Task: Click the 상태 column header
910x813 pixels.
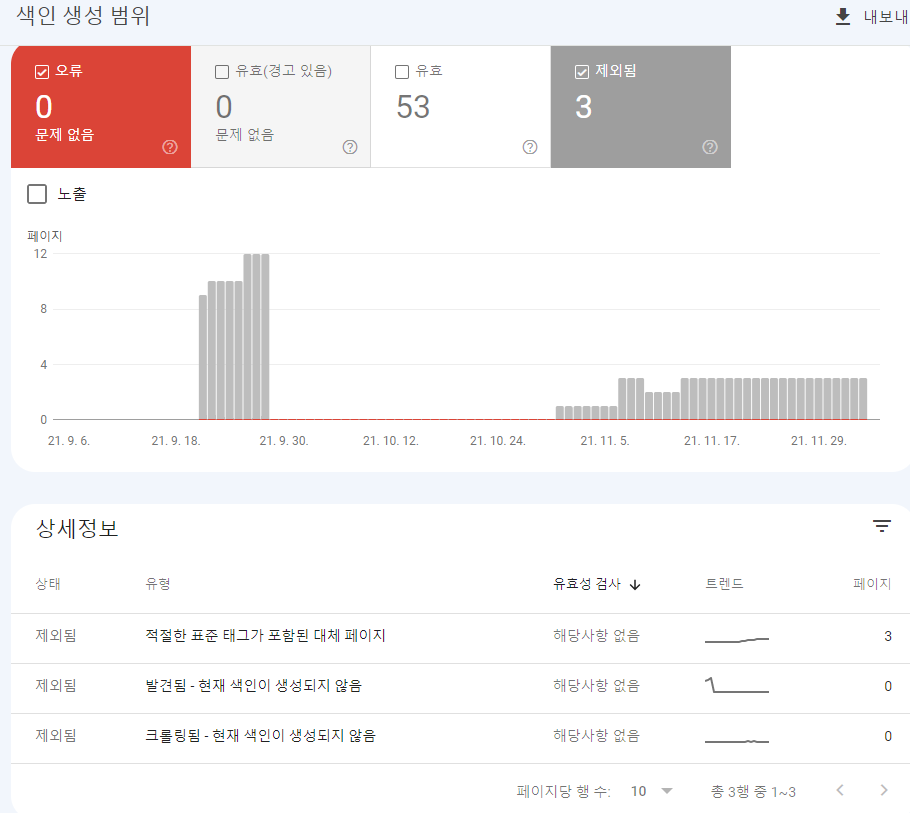Action: [48, 584]
